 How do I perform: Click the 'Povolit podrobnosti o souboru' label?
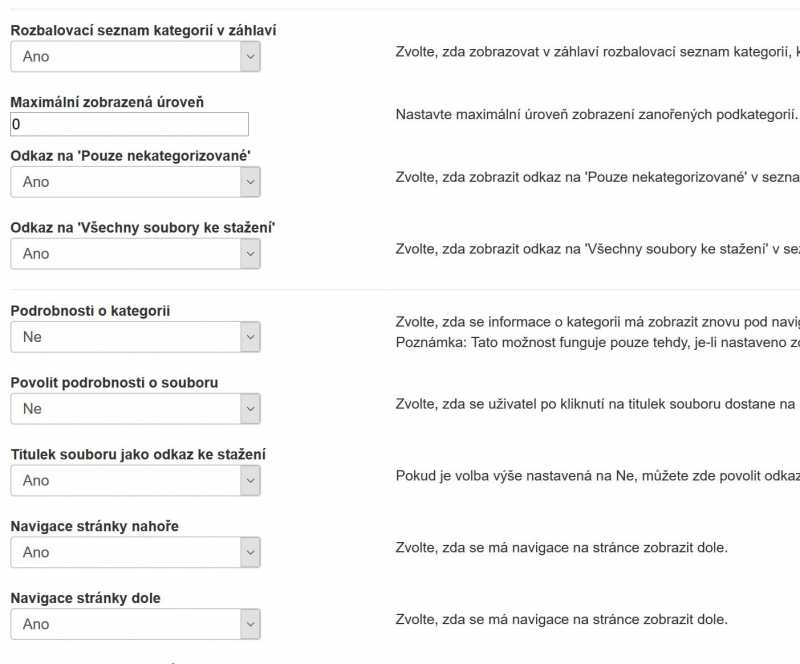(x=114, y=383)
